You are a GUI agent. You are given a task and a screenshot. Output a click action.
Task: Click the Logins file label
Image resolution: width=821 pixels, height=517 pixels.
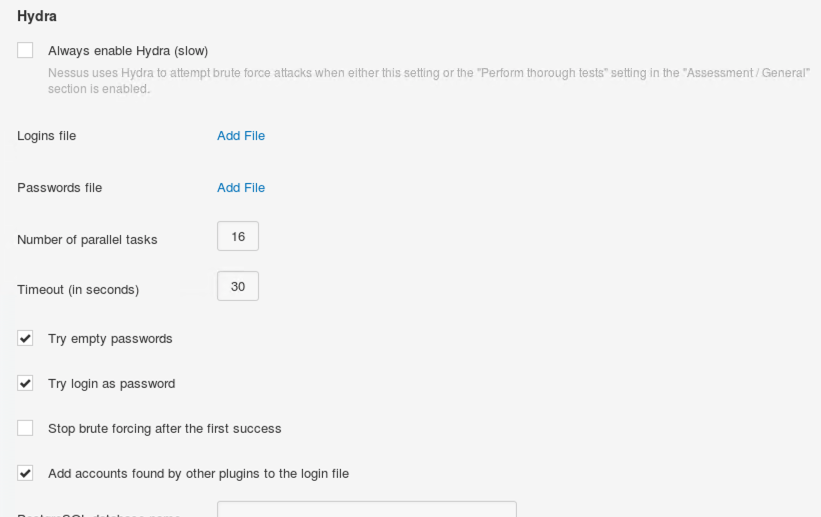pyautogui.click(x=46, y=136)
